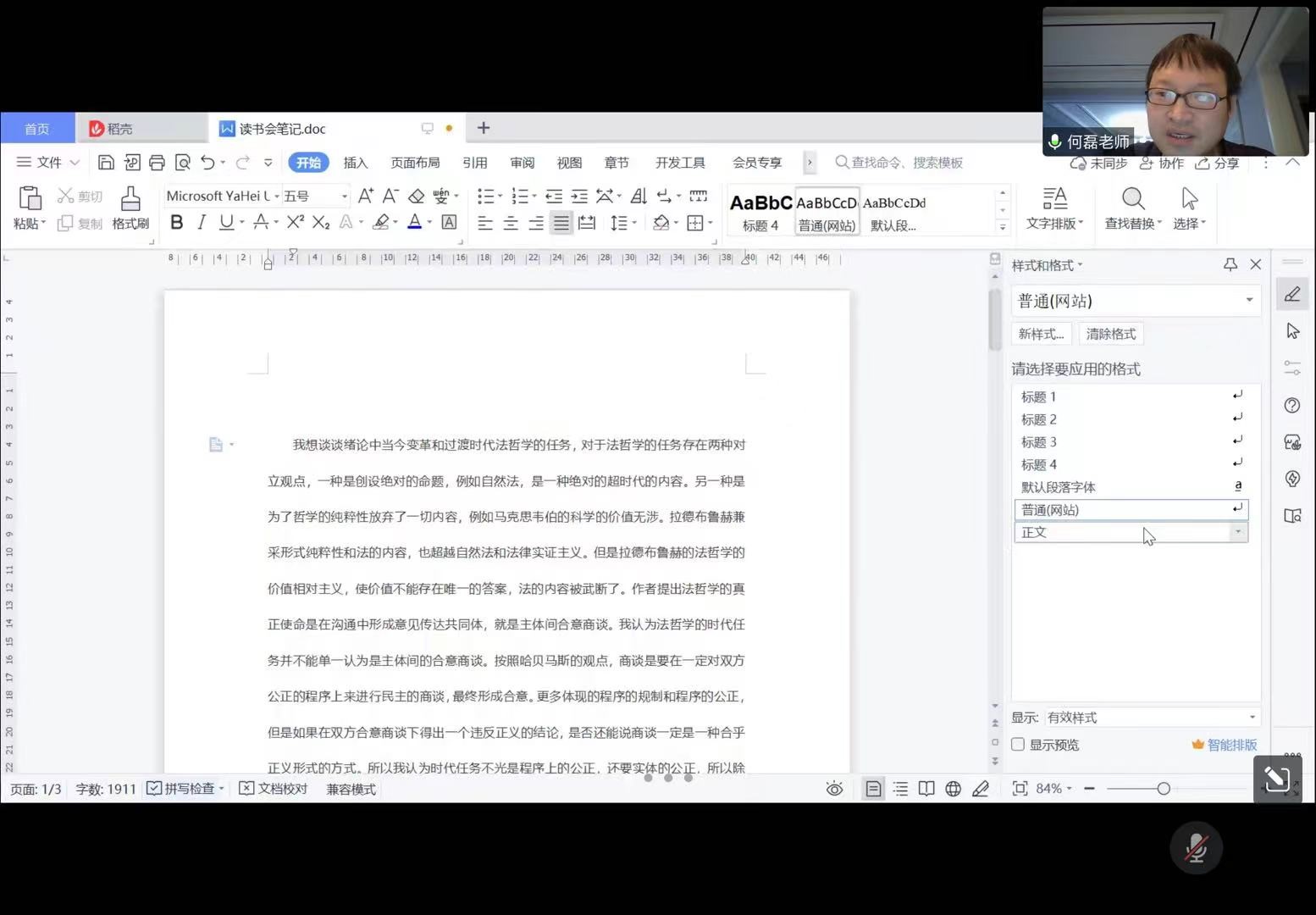Select 标题 1 style in list

[1039, 396]
